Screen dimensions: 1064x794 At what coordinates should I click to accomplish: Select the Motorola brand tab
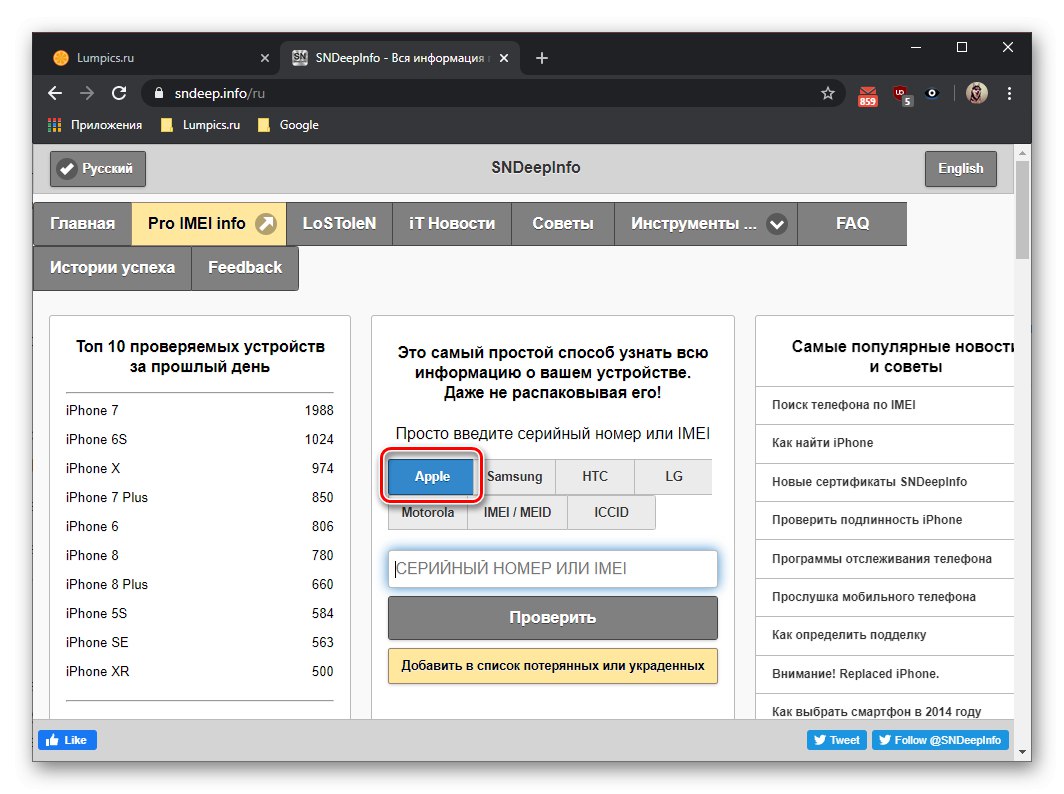pyautogui.click(x=428, y=512)
